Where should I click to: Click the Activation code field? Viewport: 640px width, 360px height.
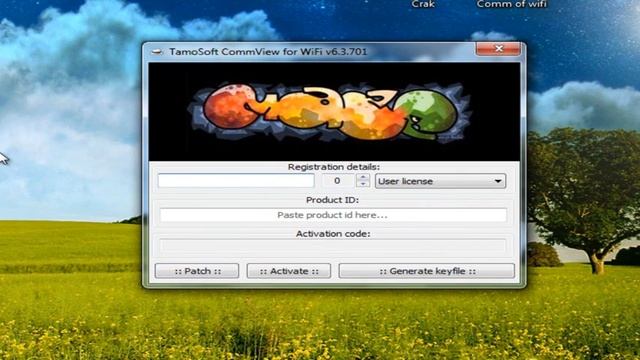click(333, 246)
